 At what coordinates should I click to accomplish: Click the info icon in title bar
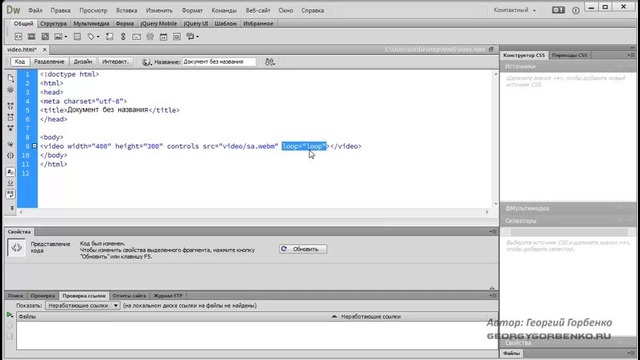coord(576,10)
